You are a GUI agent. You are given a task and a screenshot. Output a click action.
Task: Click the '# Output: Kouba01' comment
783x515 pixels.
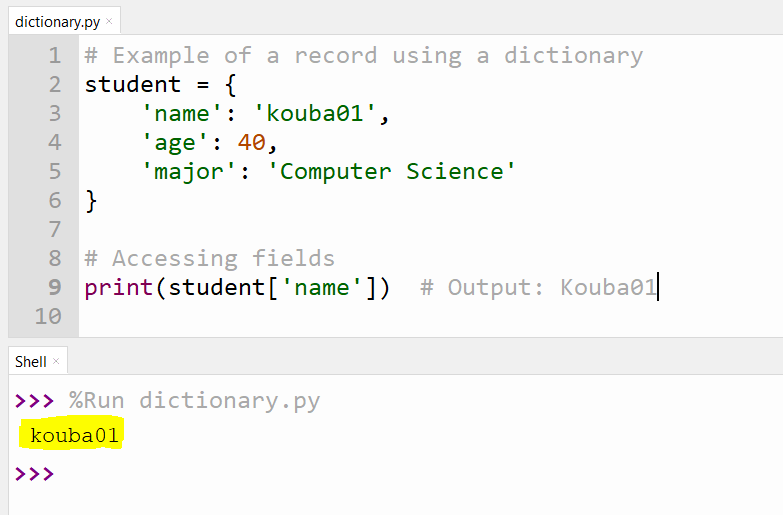538,288
